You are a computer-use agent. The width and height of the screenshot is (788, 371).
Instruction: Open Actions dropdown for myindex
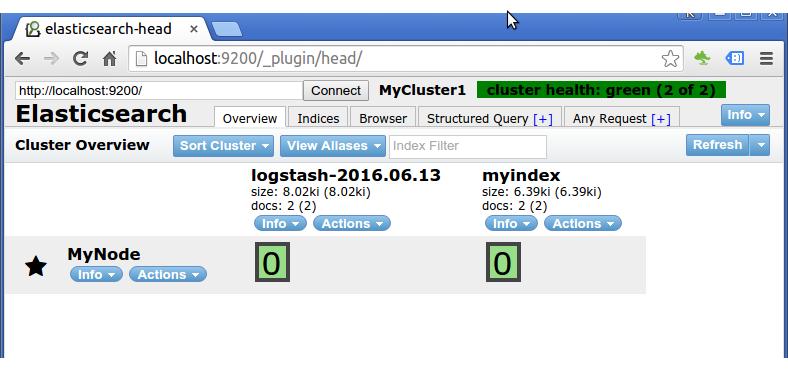tap(583, 223)
